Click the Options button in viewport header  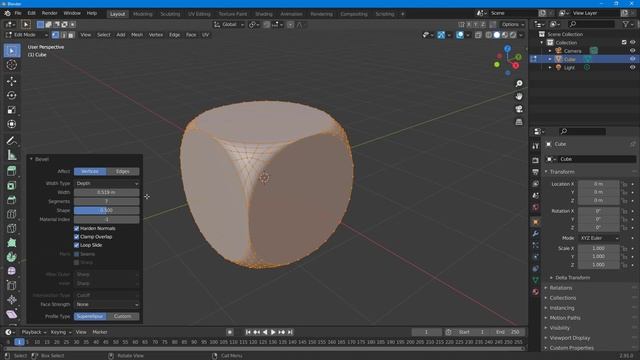tap(513, 24)
